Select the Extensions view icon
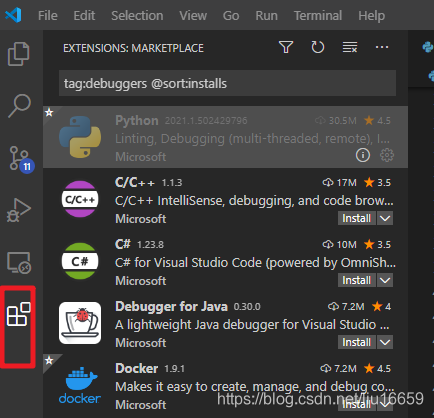434x418 pixels. (18, 314)
